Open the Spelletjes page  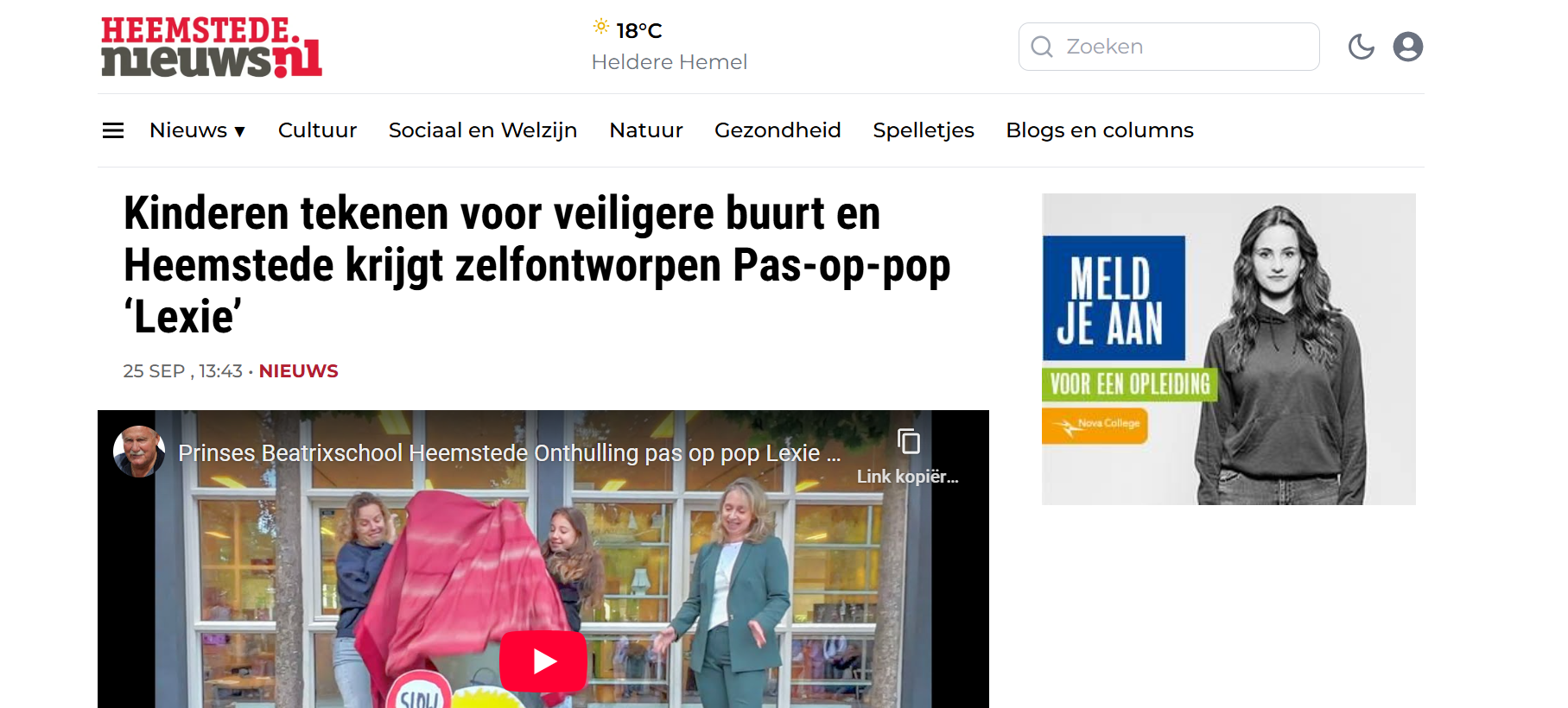point(924,130)
